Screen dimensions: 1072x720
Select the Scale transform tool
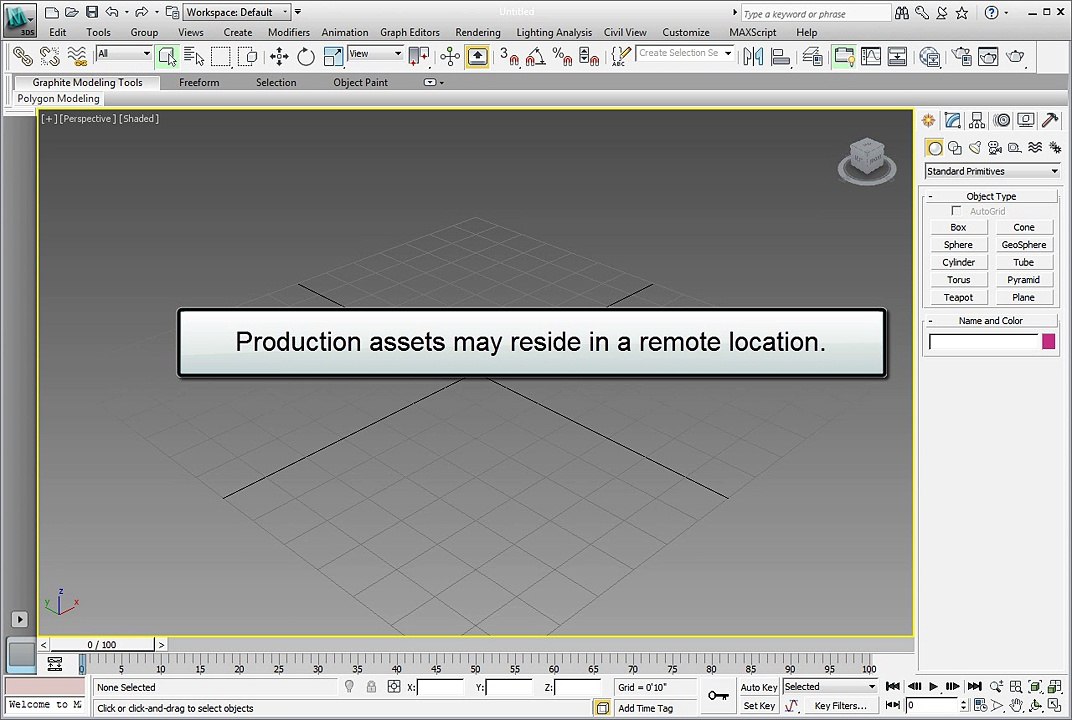(333, 56)
